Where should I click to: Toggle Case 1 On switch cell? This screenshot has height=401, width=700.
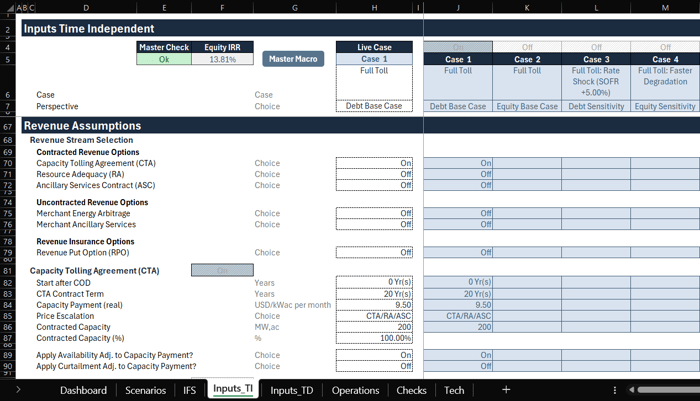tap(457, 46)
